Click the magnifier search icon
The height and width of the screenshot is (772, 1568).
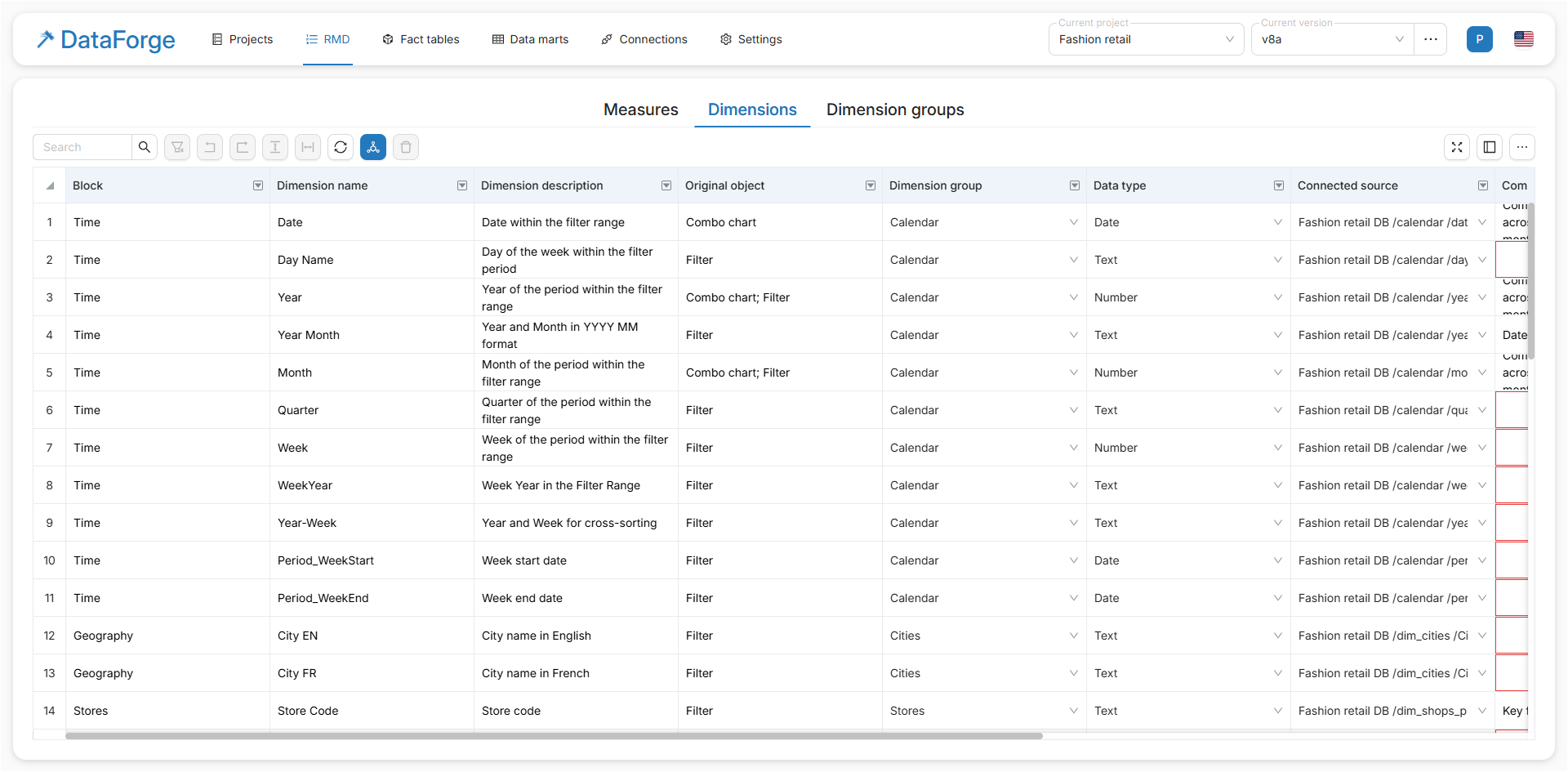(145, 147)
